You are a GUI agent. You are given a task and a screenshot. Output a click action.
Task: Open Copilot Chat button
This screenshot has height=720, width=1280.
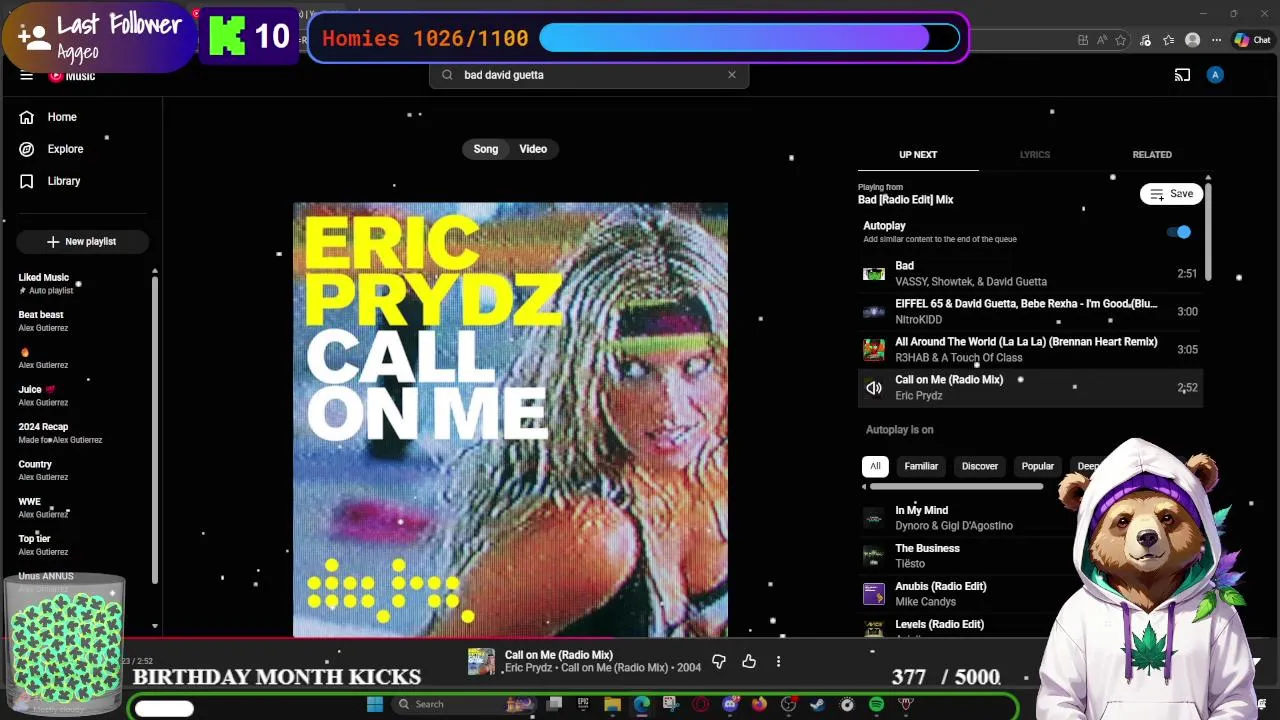pyautogui.click(x=1252, y=40)
